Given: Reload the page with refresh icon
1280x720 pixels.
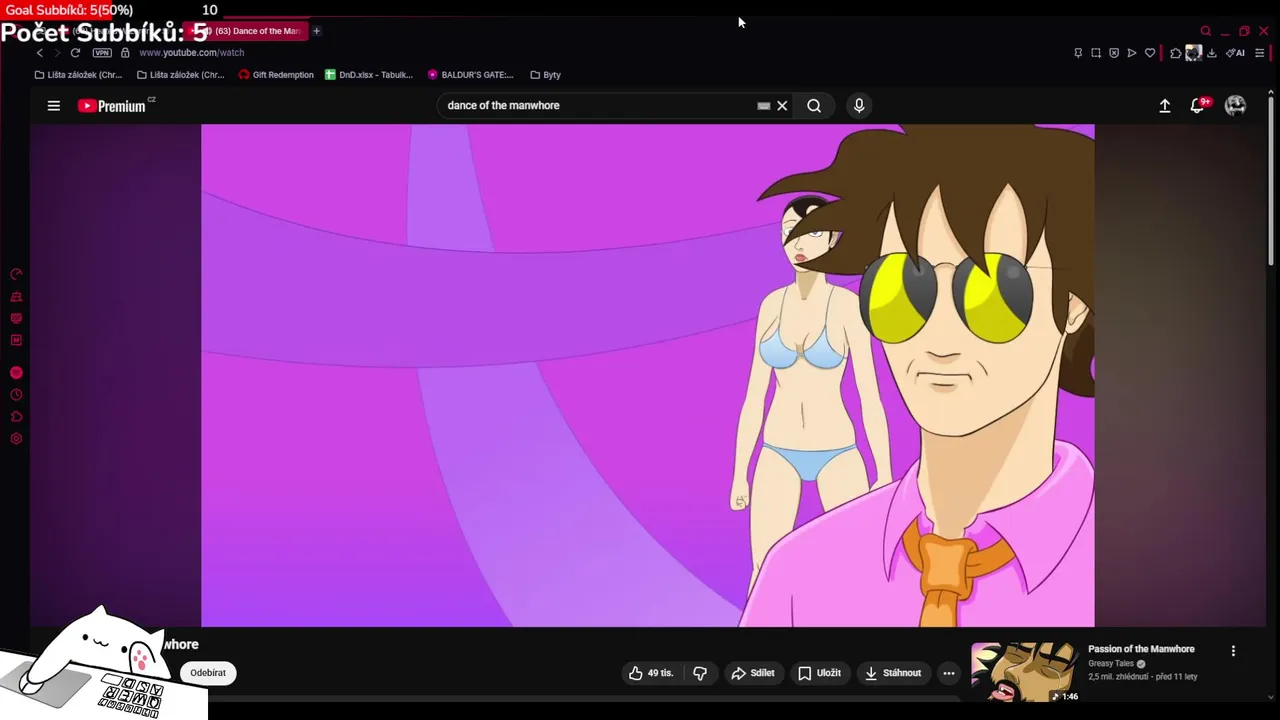Looking at the screenshot, I should 75,52.
